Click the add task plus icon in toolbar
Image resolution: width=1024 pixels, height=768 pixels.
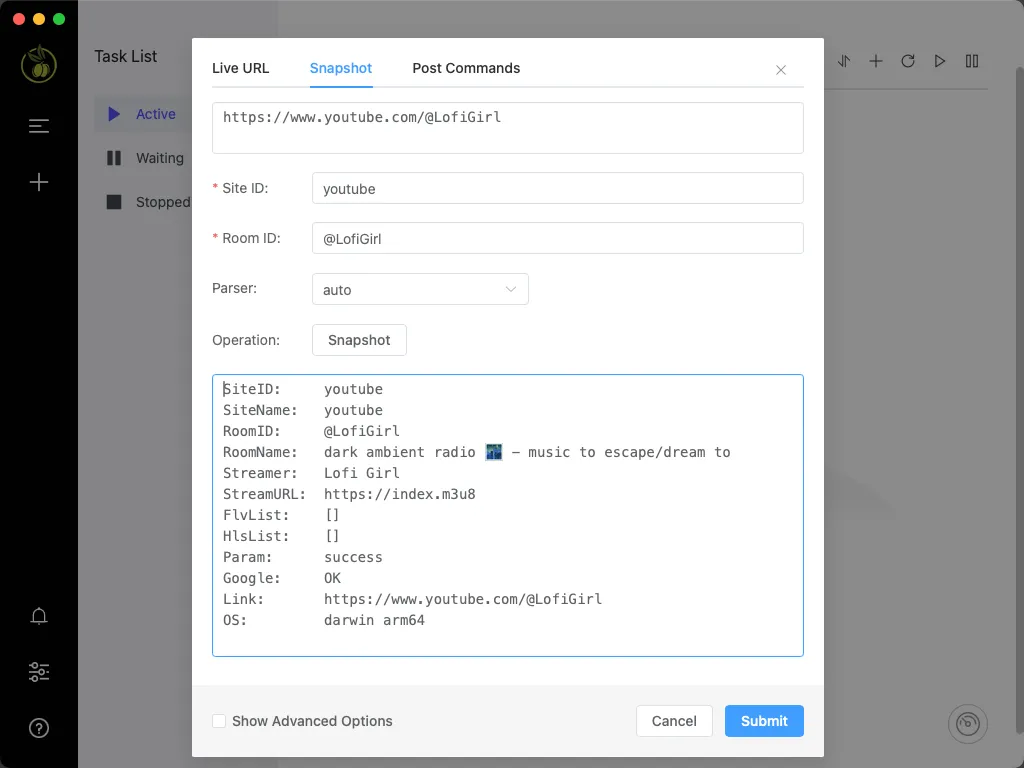click(876, 61)
